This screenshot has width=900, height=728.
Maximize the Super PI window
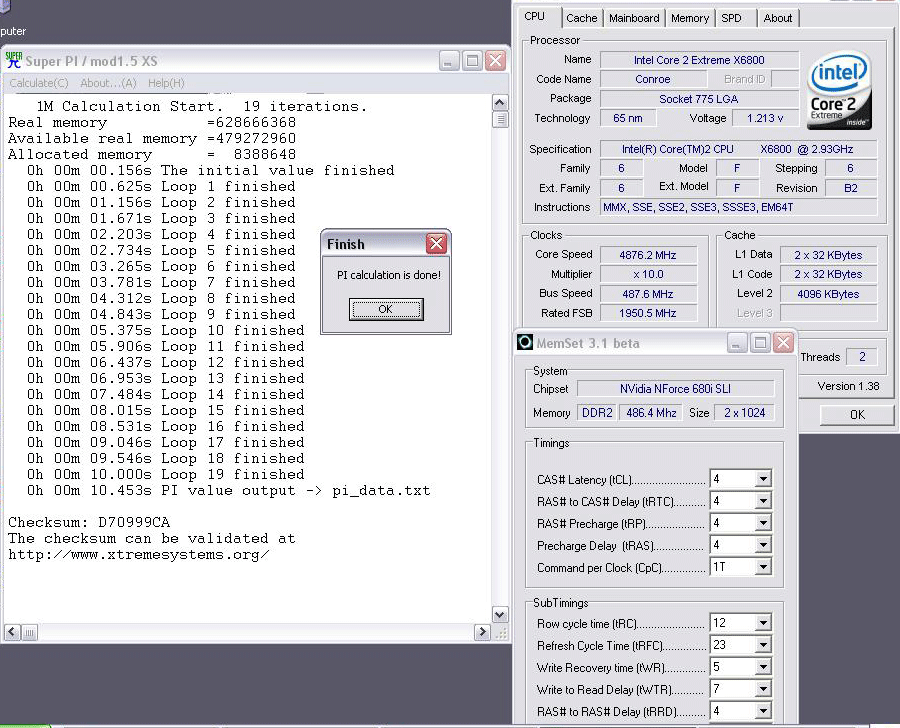click(472, 60)
